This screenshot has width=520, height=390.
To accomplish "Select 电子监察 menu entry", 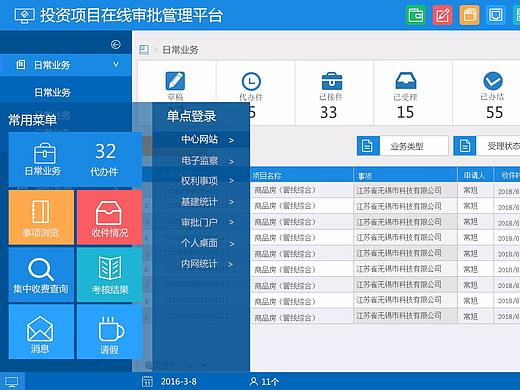I will (199, 161).
